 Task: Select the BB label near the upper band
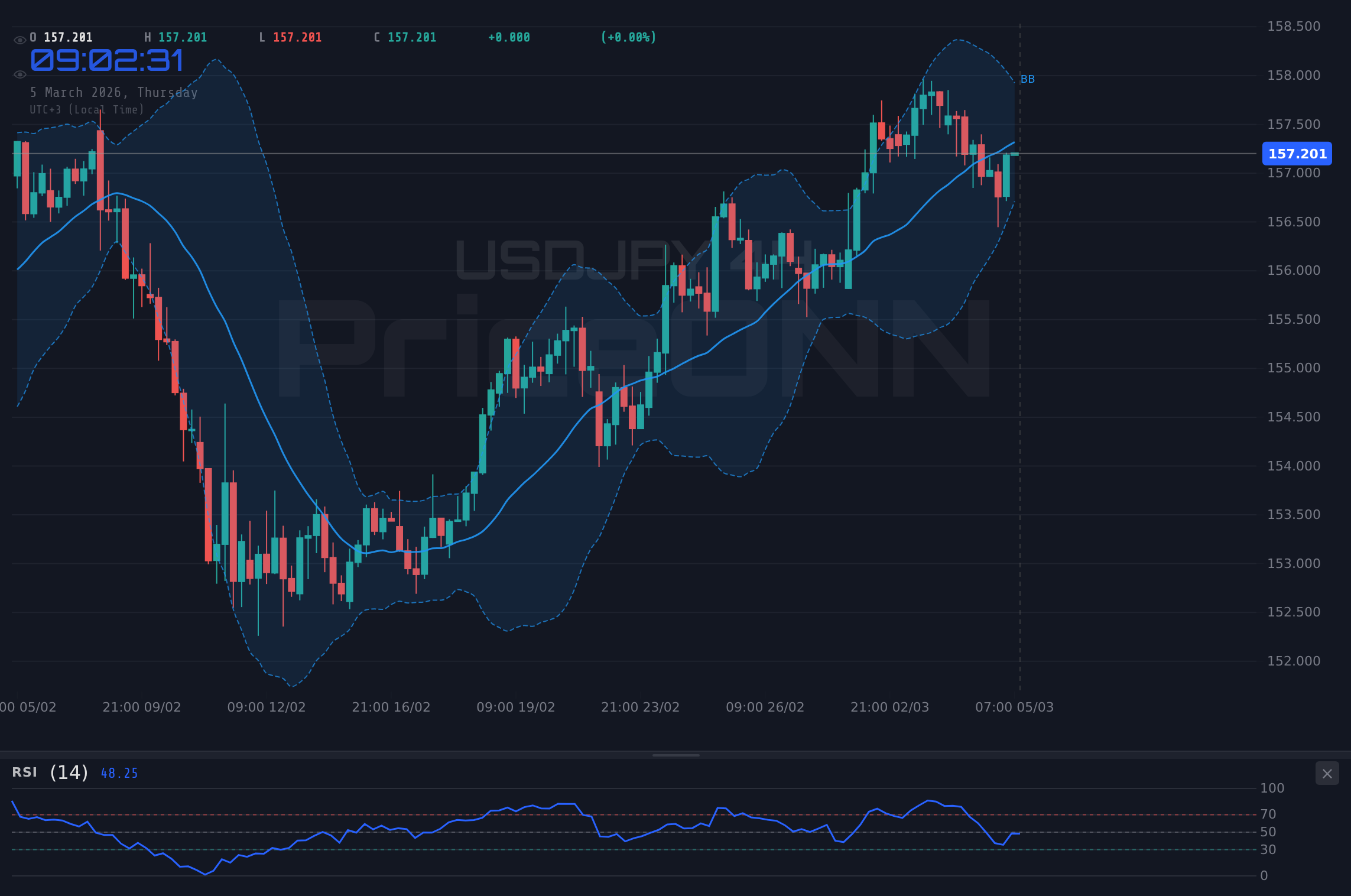(x=1028, y=79)
